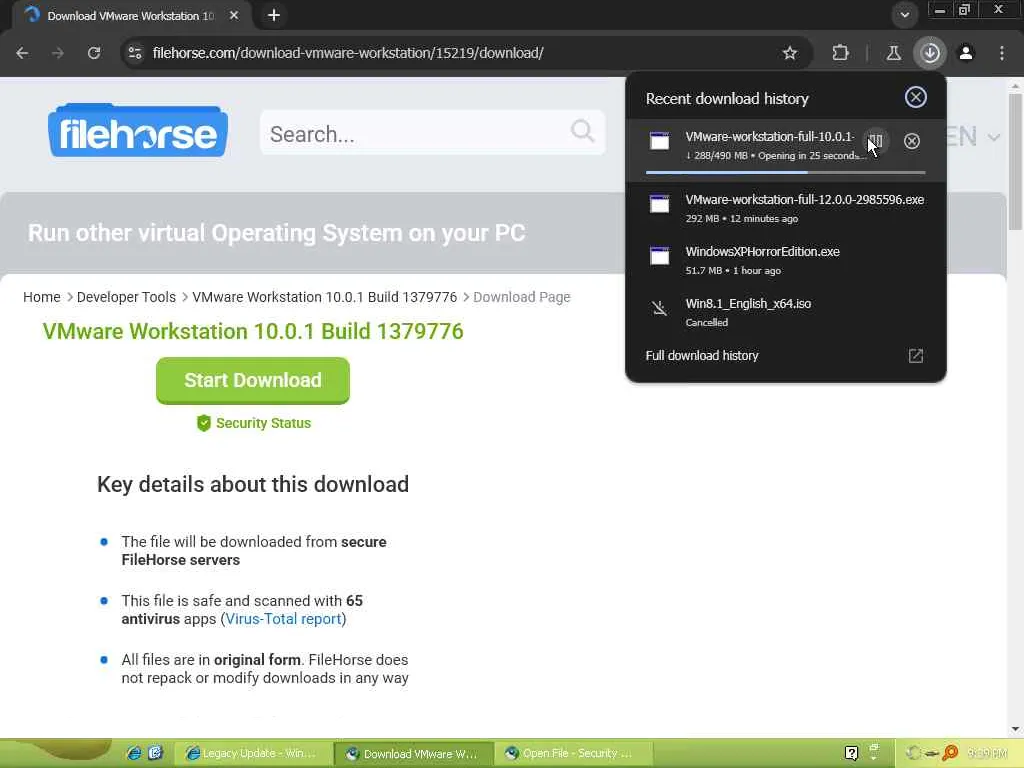Click the system tray clock
This screenshot has height=768, width=1024.
pos(986,754)
